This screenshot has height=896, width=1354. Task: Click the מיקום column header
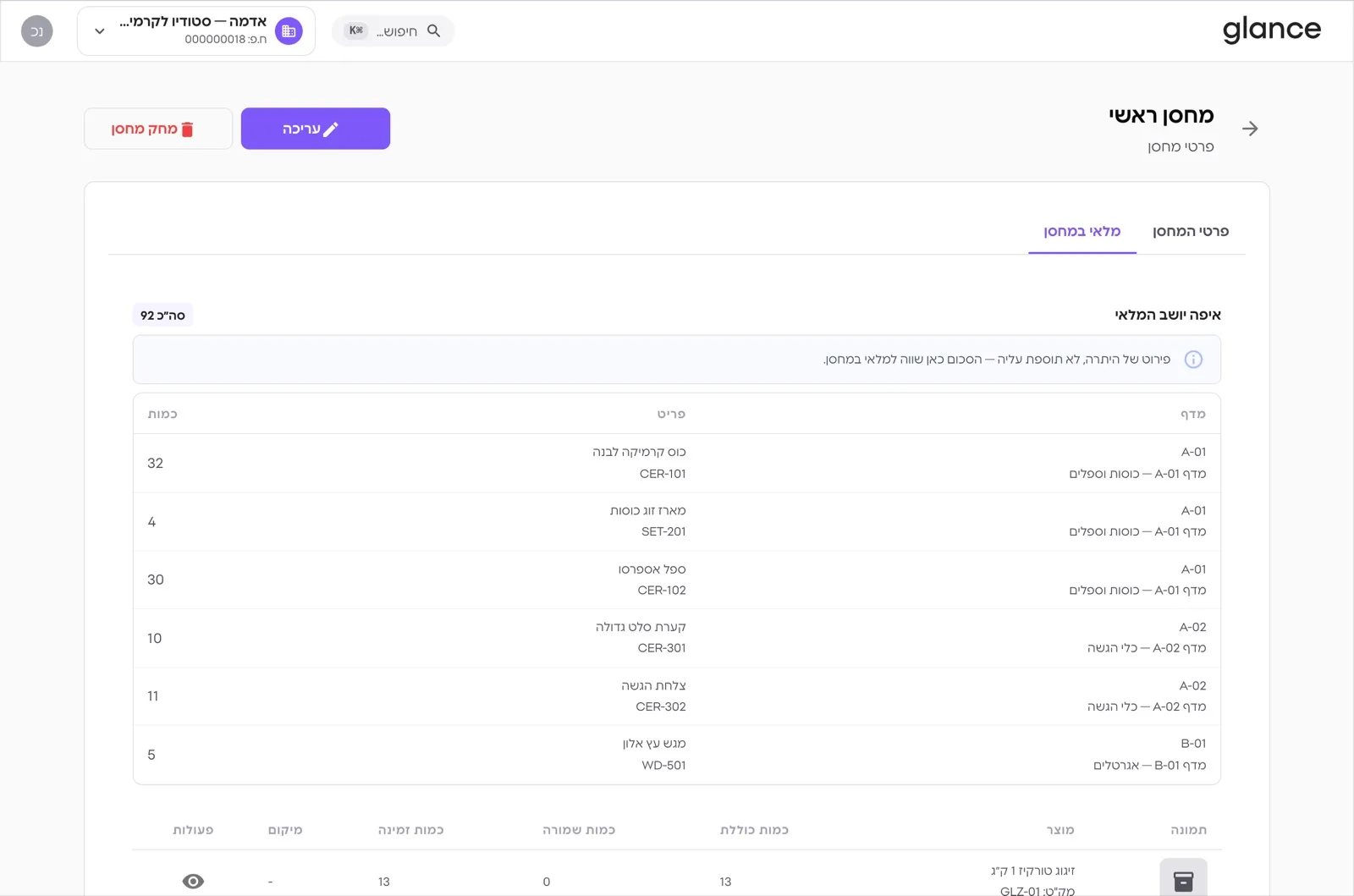click(285, 830)
